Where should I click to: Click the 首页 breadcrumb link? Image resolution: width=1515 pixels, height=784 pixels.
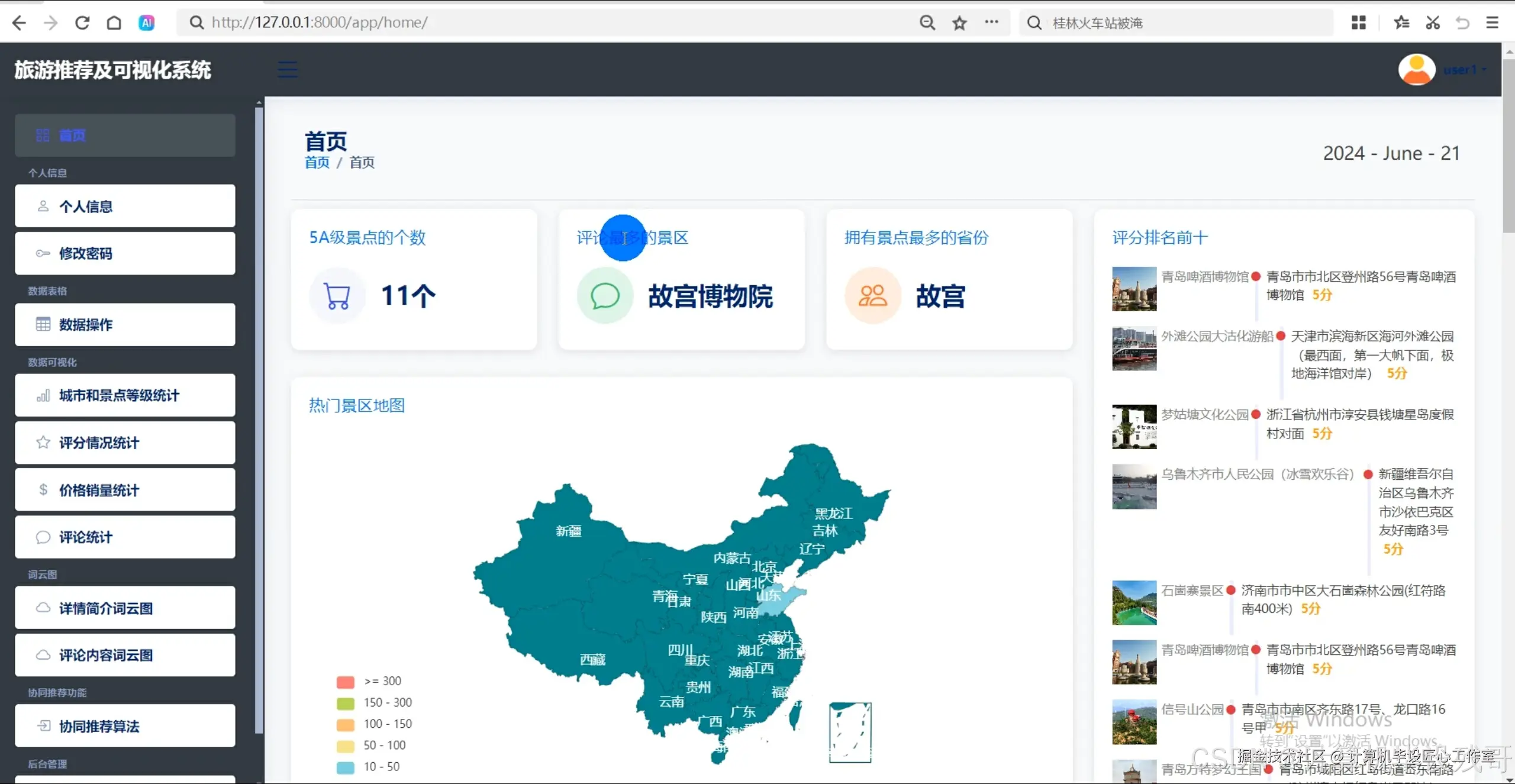pos(317,162)
